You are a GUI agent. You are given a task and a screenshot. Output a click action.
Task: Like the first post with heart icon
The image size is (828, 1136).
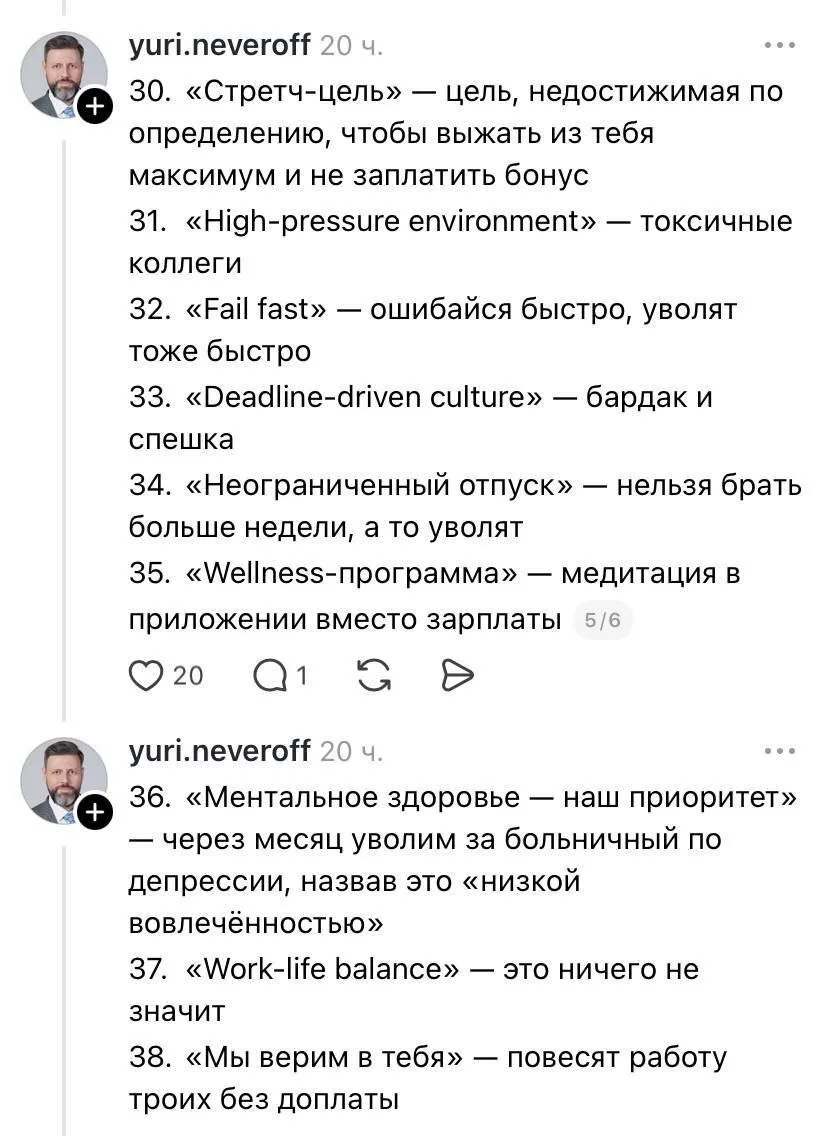point(146,675)
